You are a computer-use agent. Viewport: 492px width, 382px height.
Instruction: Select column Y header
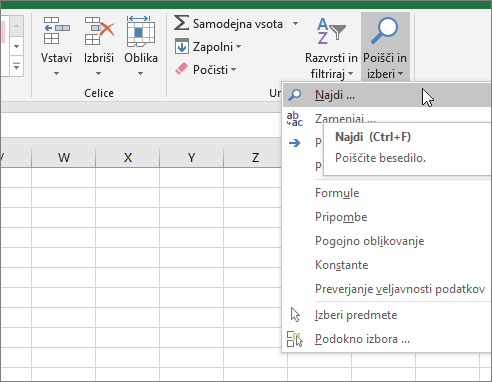tap(192, 157)
